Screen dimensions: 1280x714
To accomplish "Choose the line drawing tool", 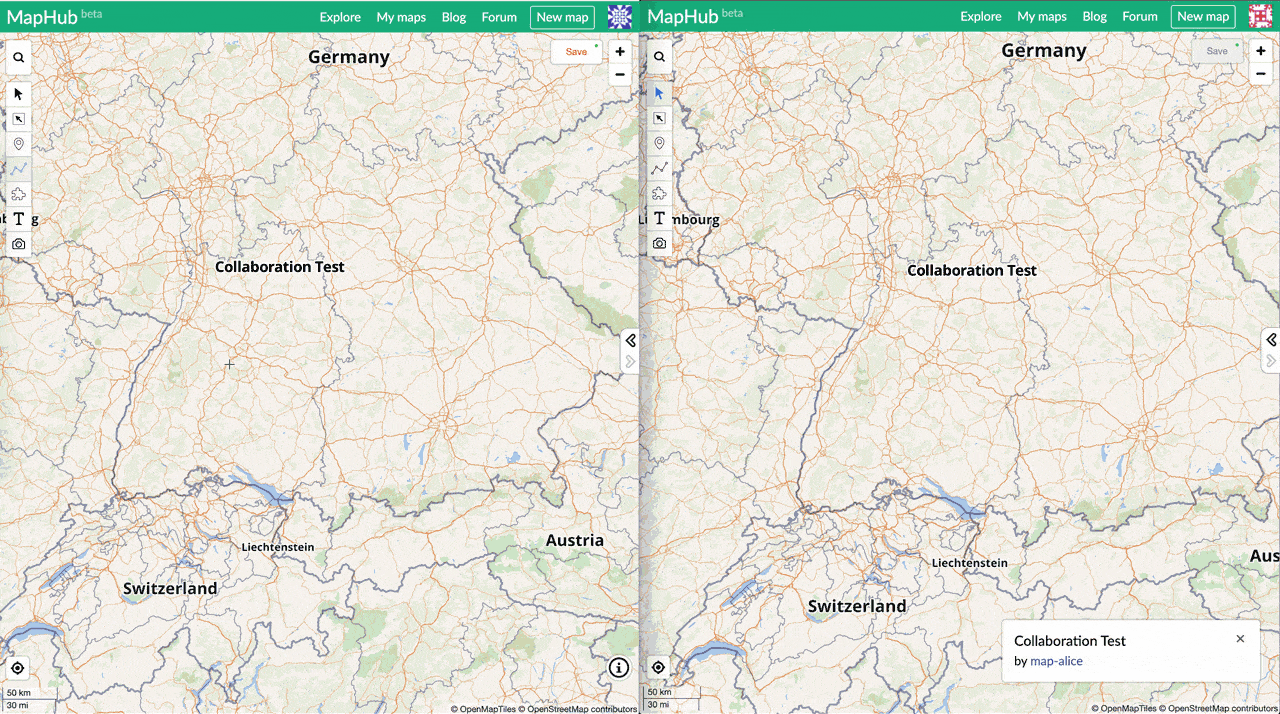I will [18, 168].
